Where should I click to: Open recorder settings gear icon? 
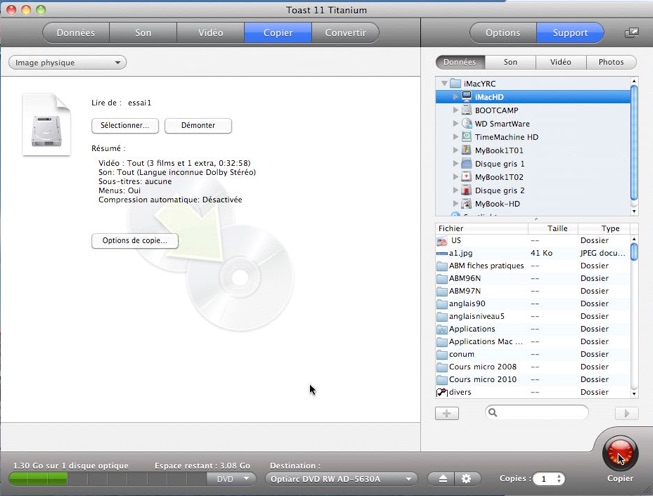(467, 479)
